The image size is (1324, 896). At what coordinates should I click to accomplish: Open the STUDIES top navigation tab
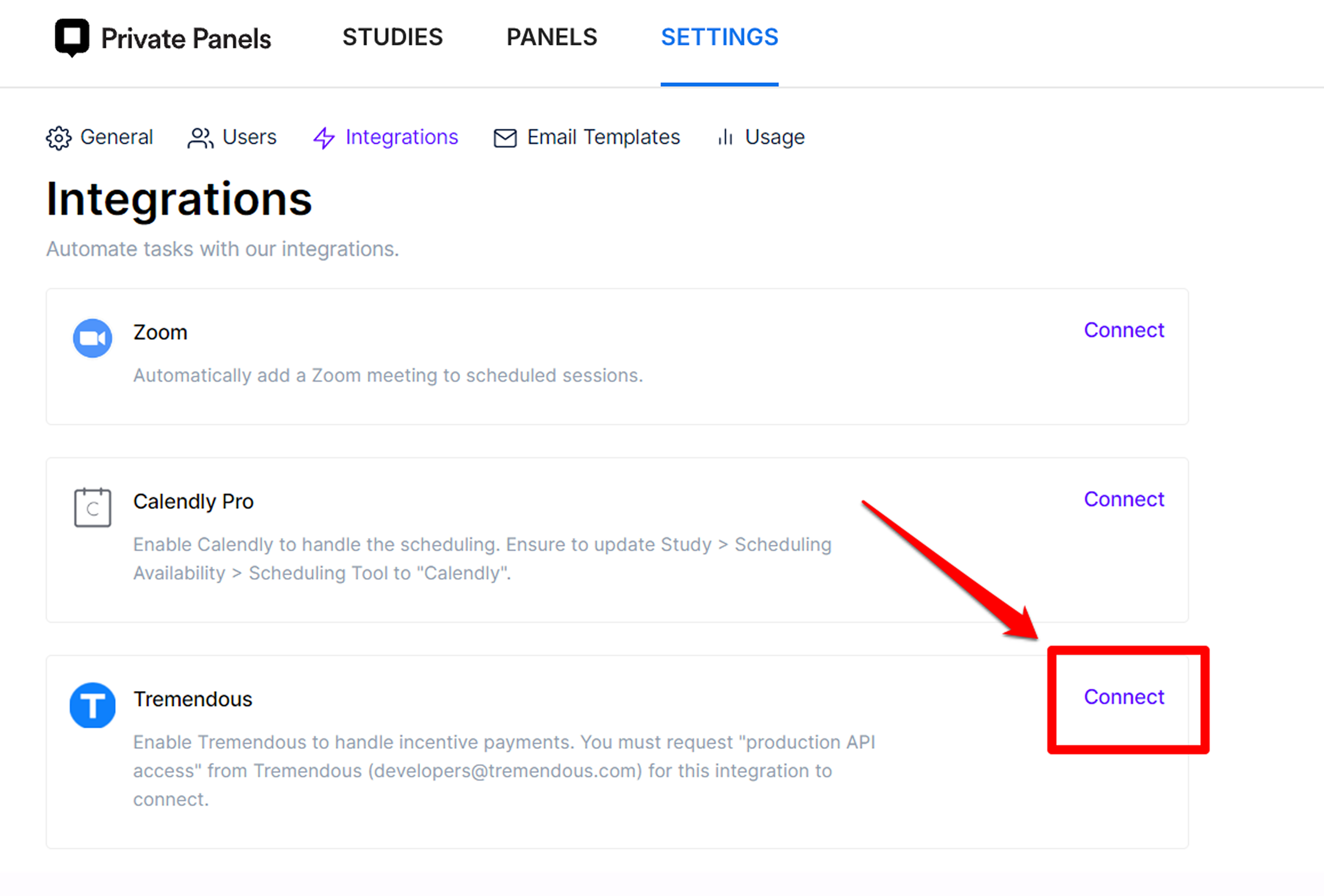pyautogui.click(x=392, y=38)
